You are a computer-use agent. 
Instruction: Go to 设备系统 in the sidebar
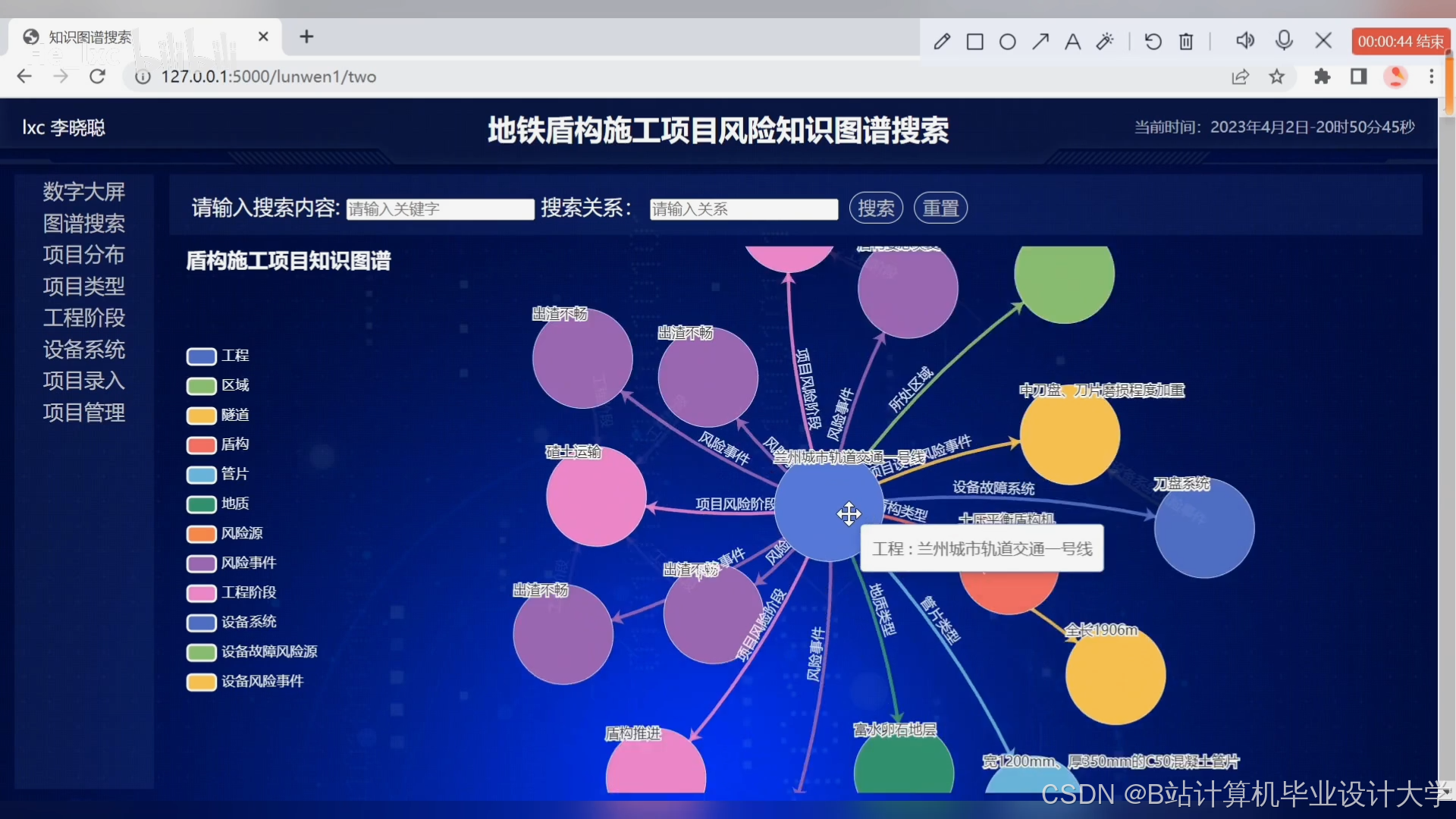[x=83, y=350]
